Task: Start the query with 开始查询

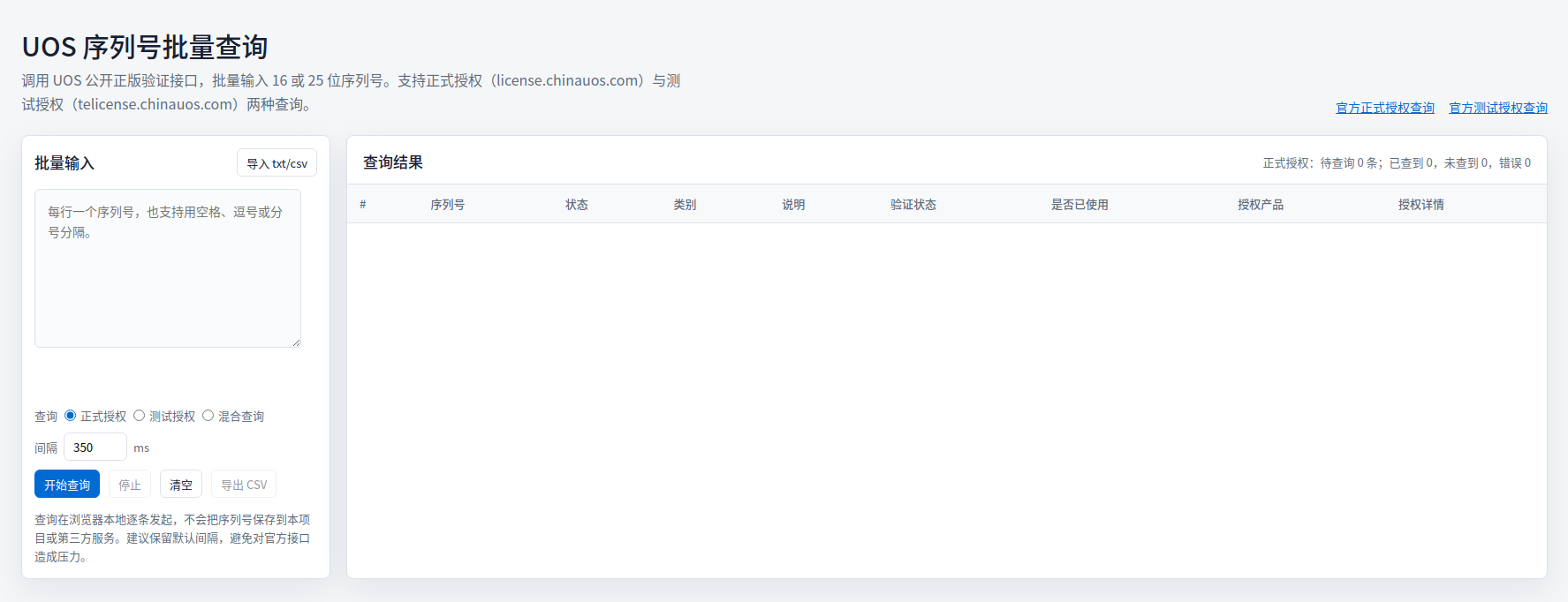Action: click(67, 485)
